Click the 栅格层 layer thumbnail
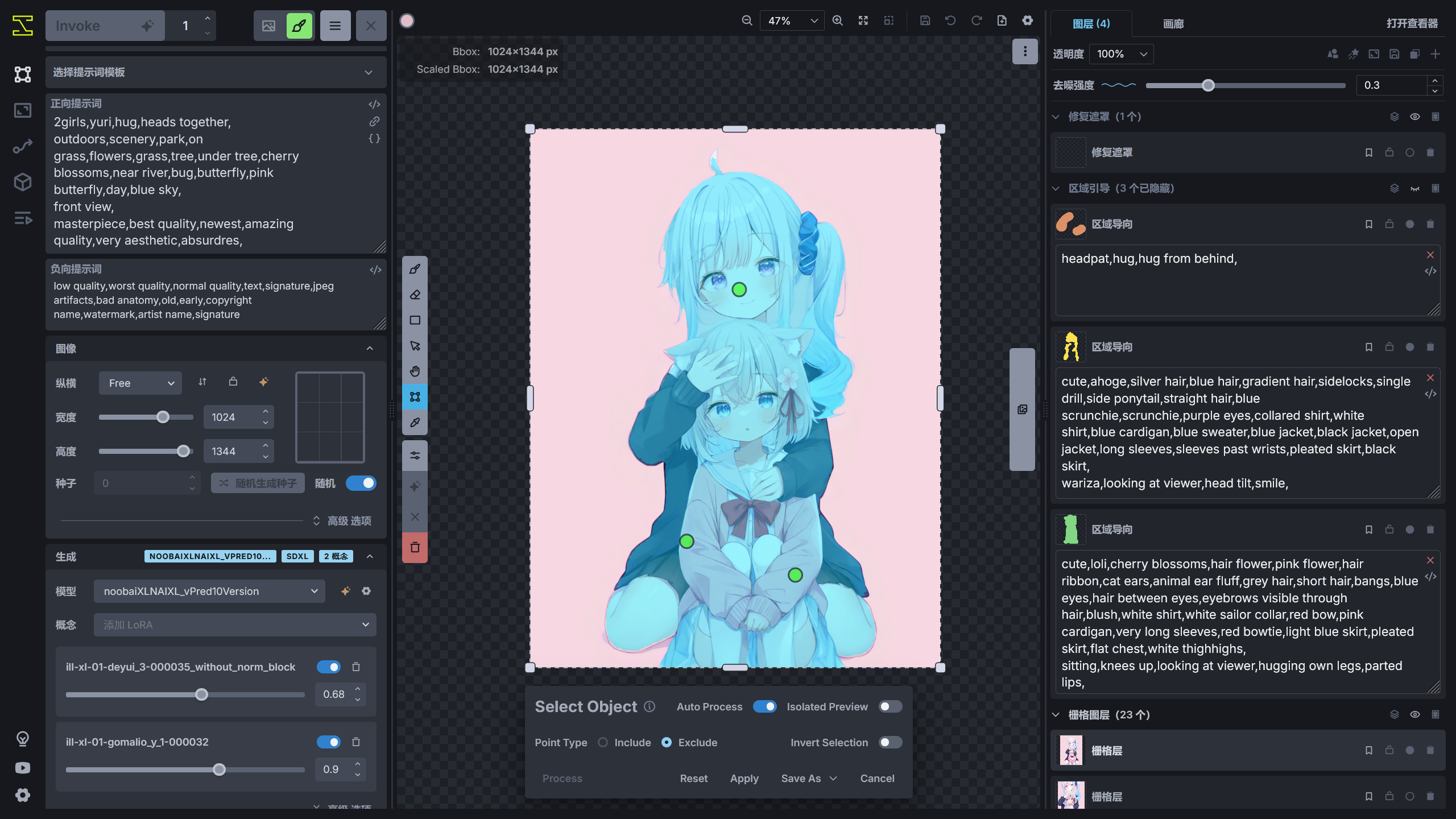This screenshot has height=819, width=1456. [1070, 750]
